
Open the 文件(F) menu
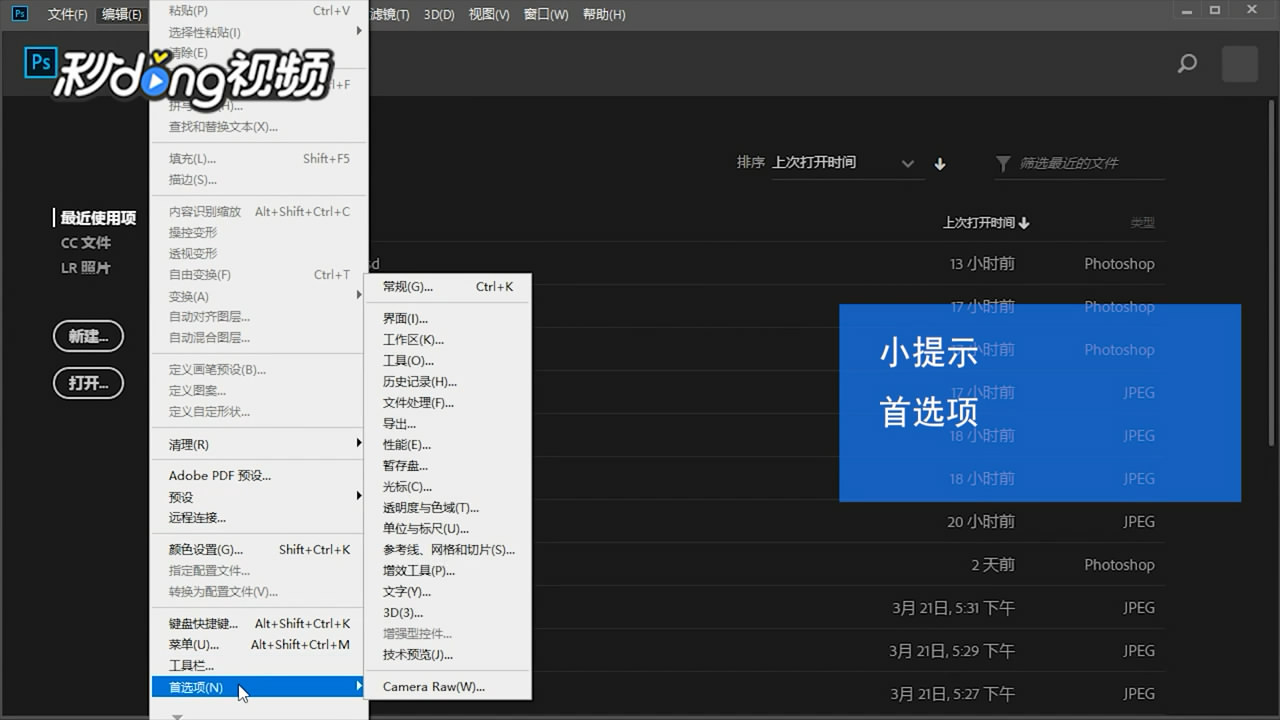point(68,14)
